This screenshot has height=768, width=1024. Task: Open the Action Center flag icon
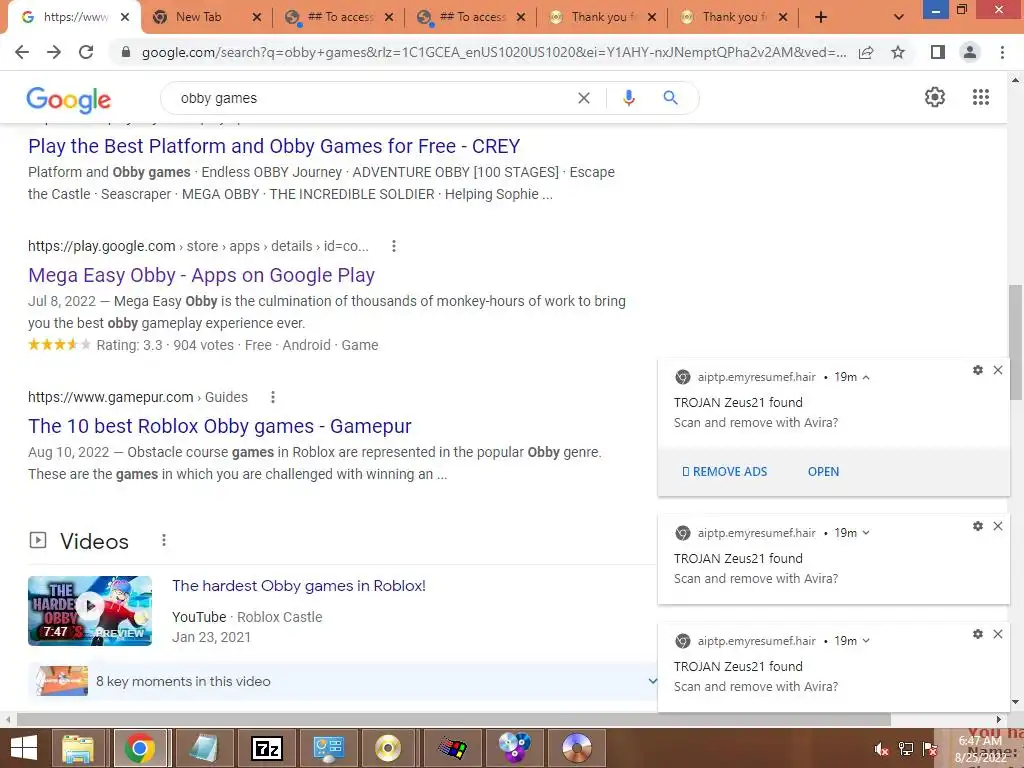pyautogui.click(x=930, y=749)
